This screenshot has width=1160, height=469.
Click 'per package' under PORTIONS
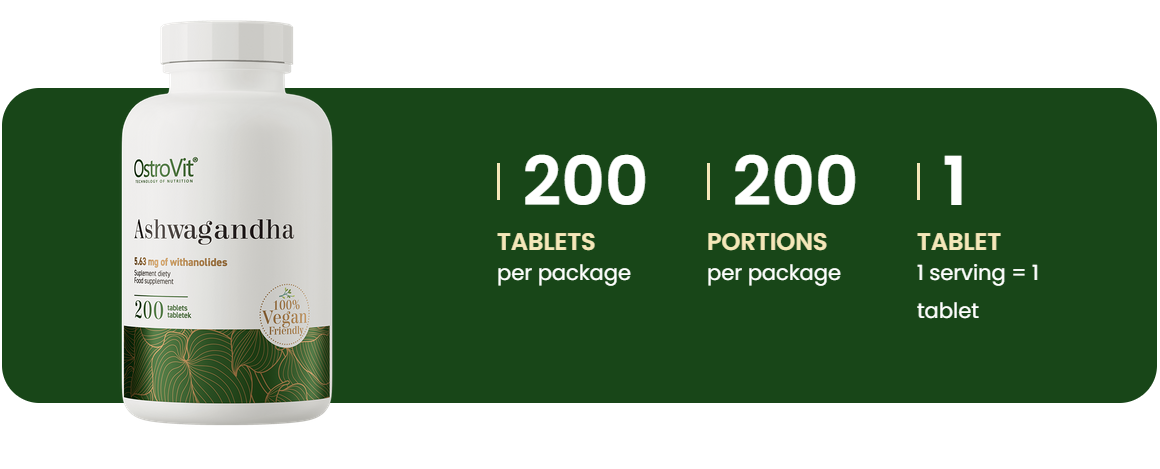(774, 273)
